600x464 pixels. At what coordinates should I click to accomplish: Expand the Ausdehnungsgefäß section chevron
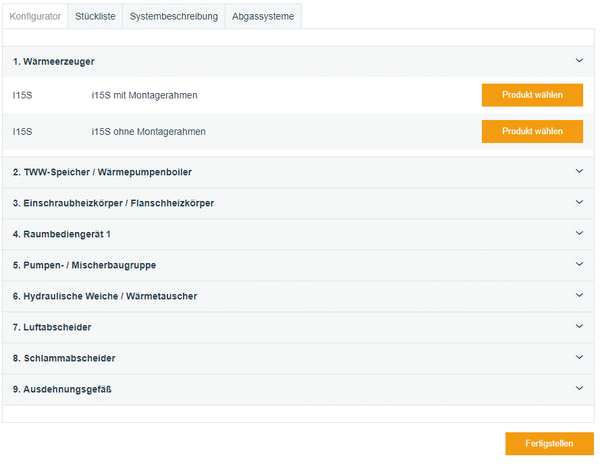pos(579,388)
